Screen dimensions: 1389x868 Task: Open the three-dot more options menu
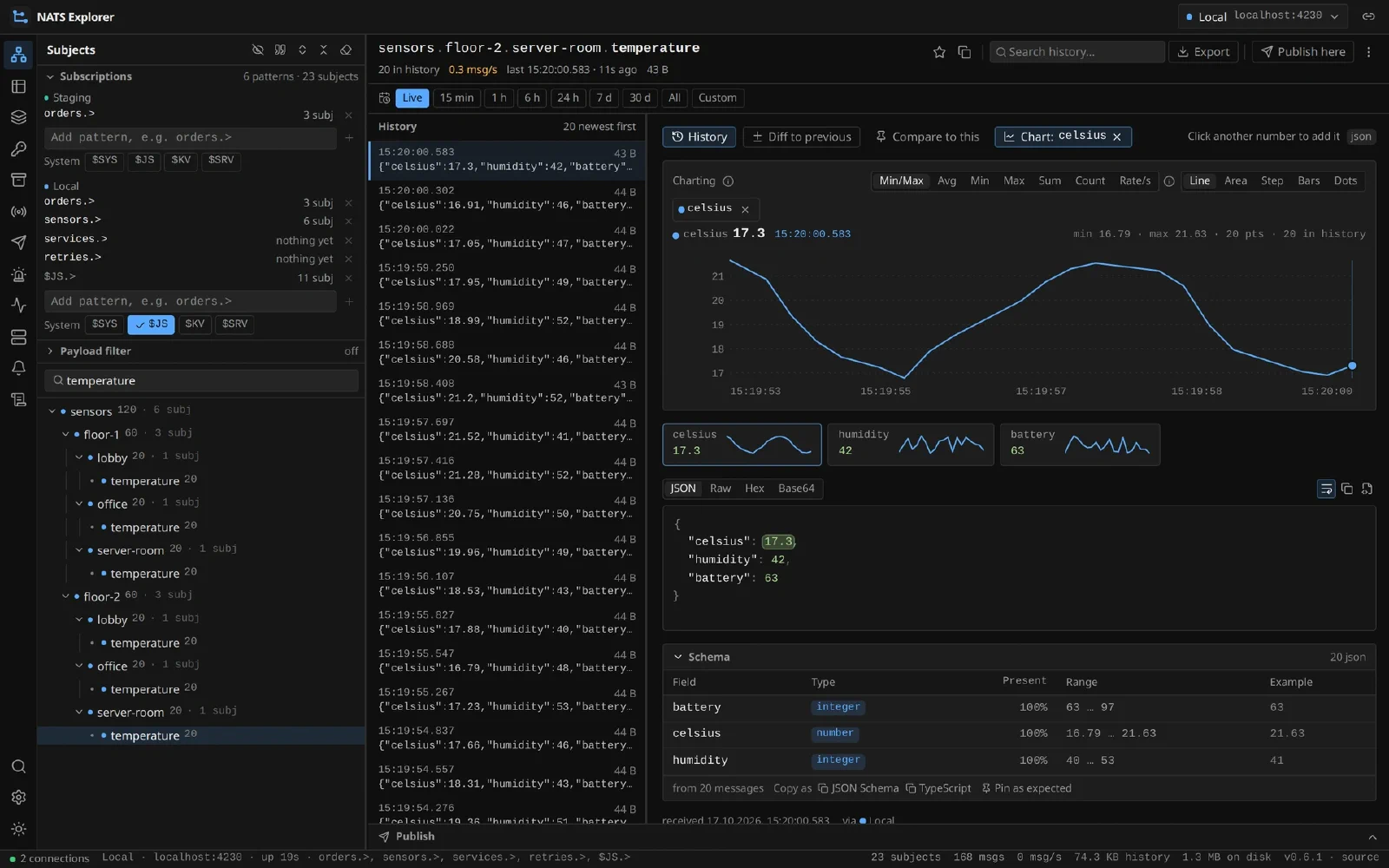[1368, 52]
